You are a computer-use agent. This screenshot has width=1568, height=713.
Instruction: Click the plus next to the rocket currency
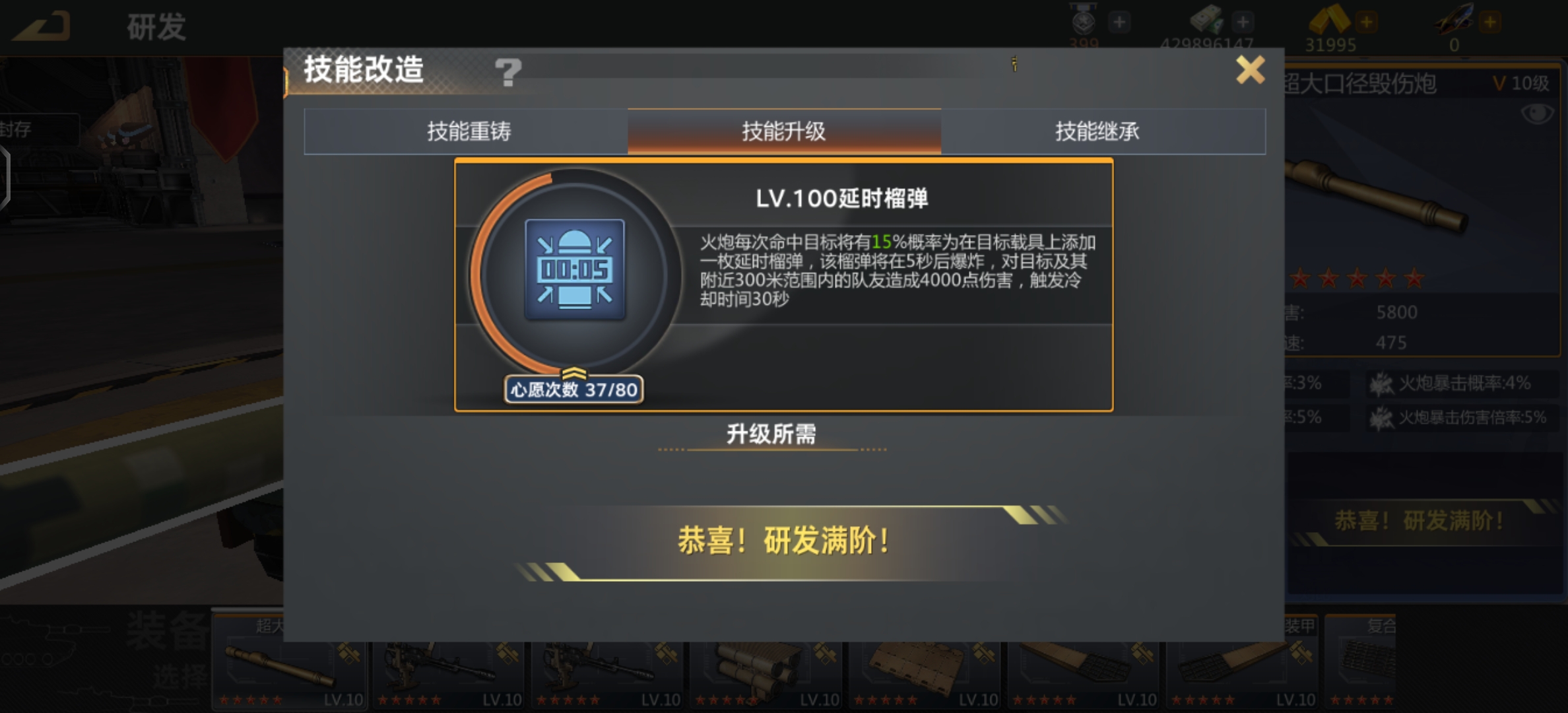[1489, 22]
